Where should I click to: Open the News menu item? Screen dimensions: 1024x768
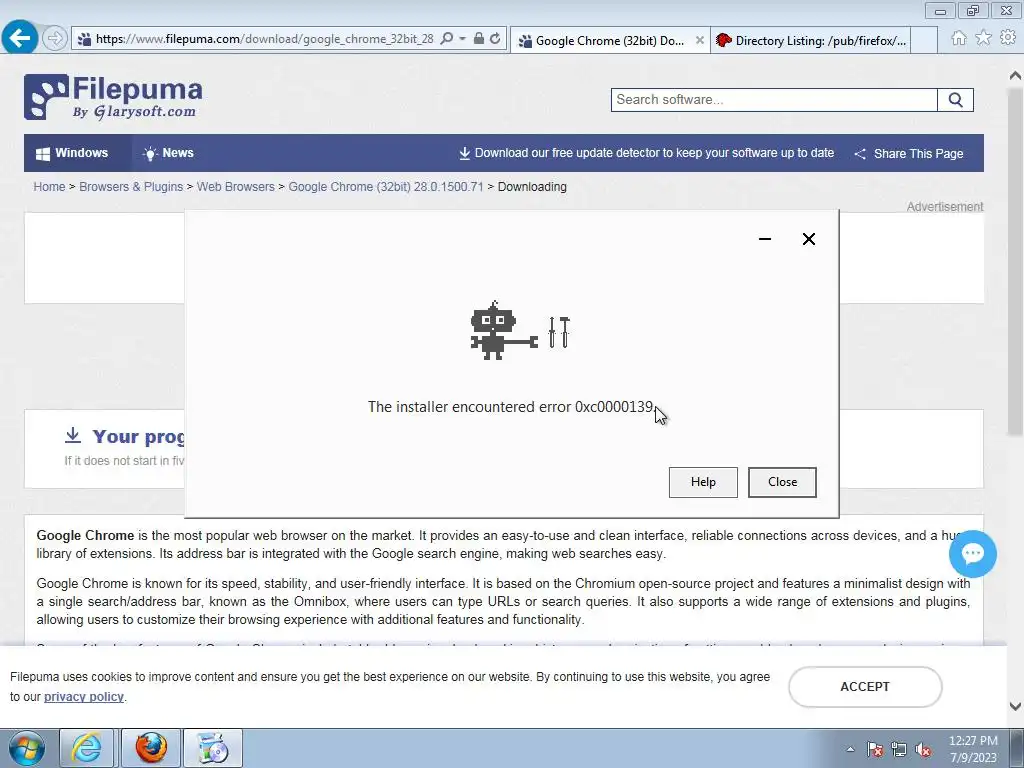[168, 153]
